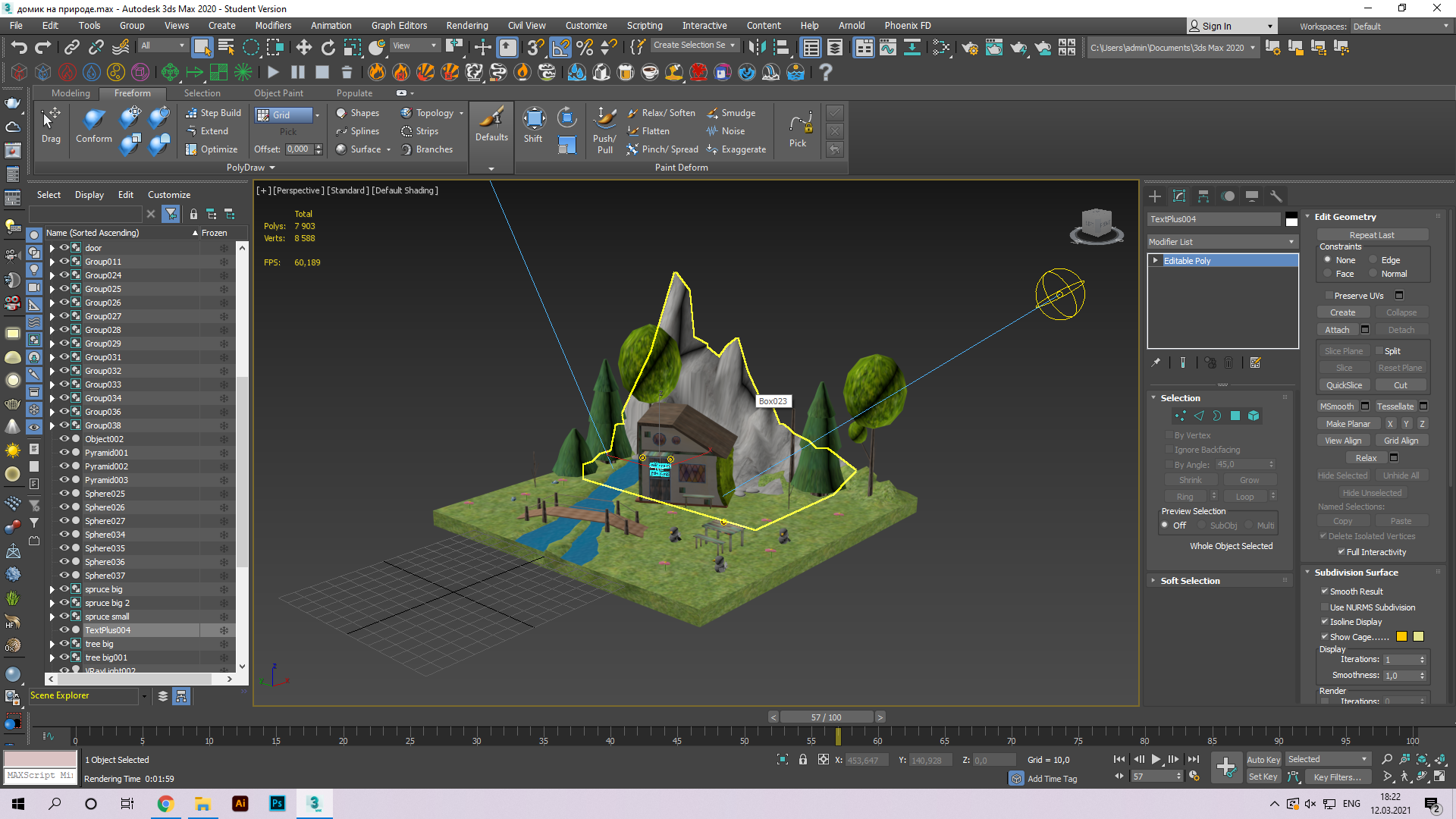This screenshot has width=1456, height=819.
Task: Select the Conform brush tool
Action: 94,126
